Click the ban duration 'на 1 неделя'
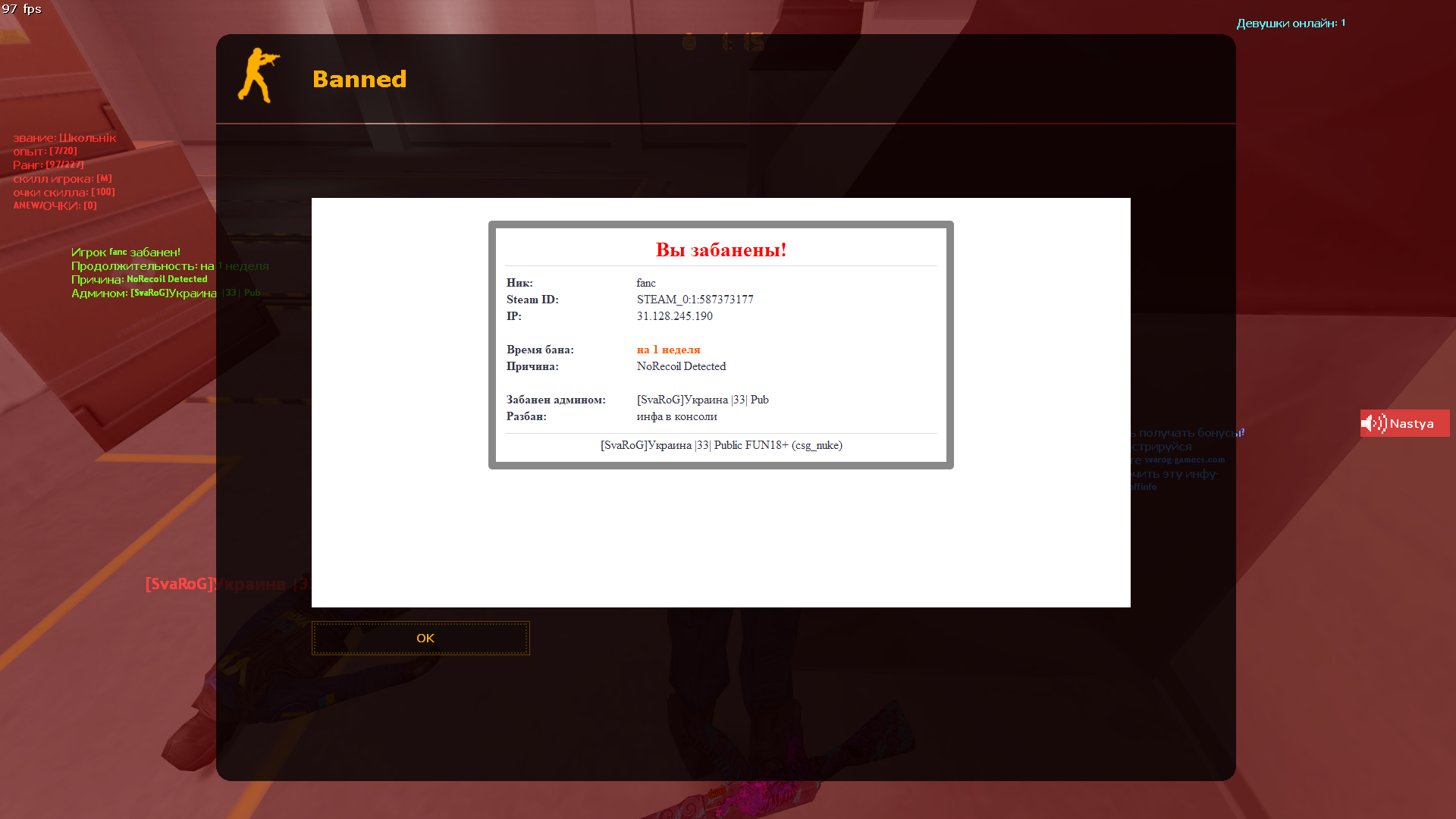1456x819 pixels. pyautogui.click(x=668, y=350)
